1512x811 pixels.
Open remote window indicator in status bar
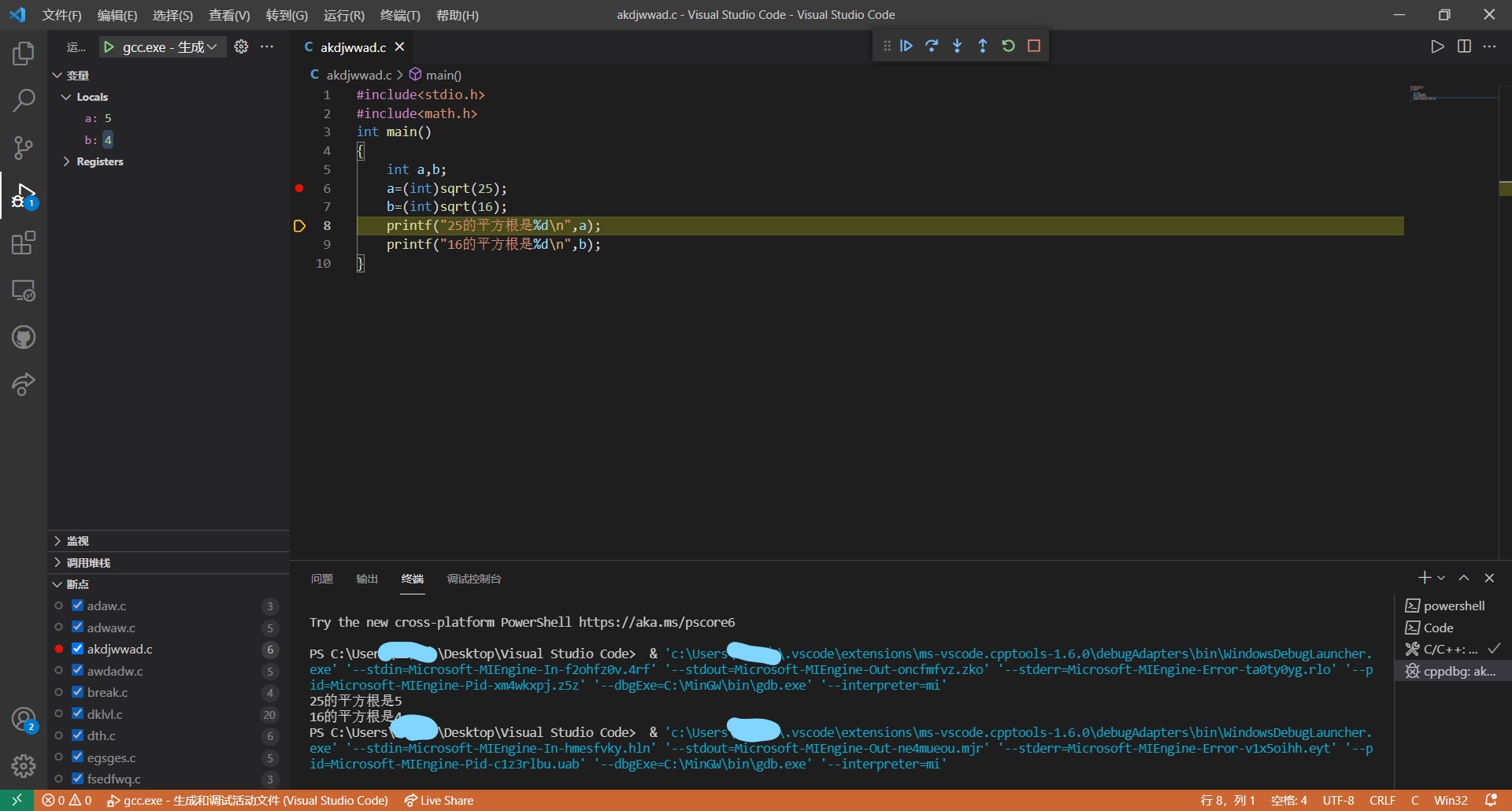pyautogui.click(x=17, y=800)
